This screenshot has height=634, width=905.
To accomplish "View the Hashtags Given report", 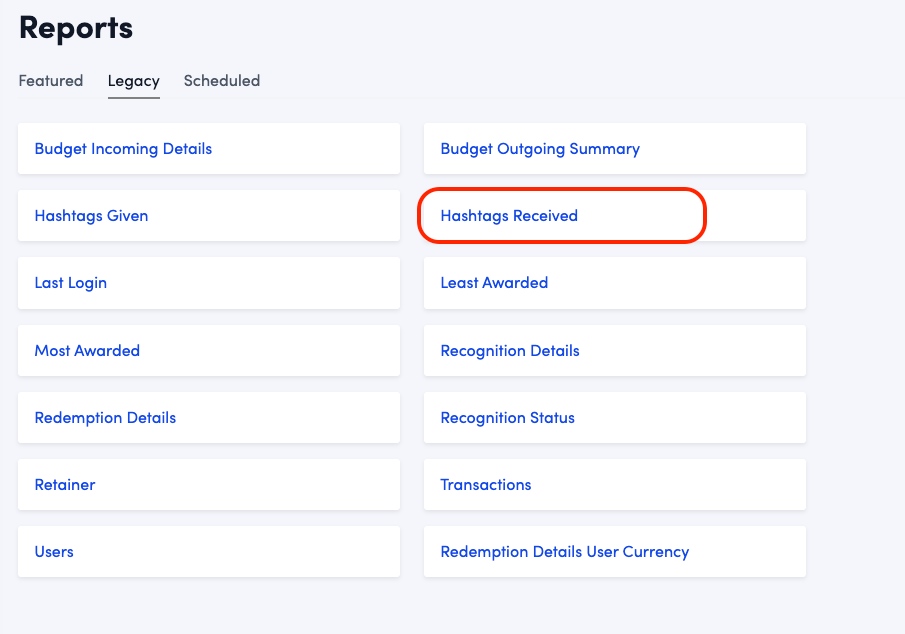I will point(91,216).
